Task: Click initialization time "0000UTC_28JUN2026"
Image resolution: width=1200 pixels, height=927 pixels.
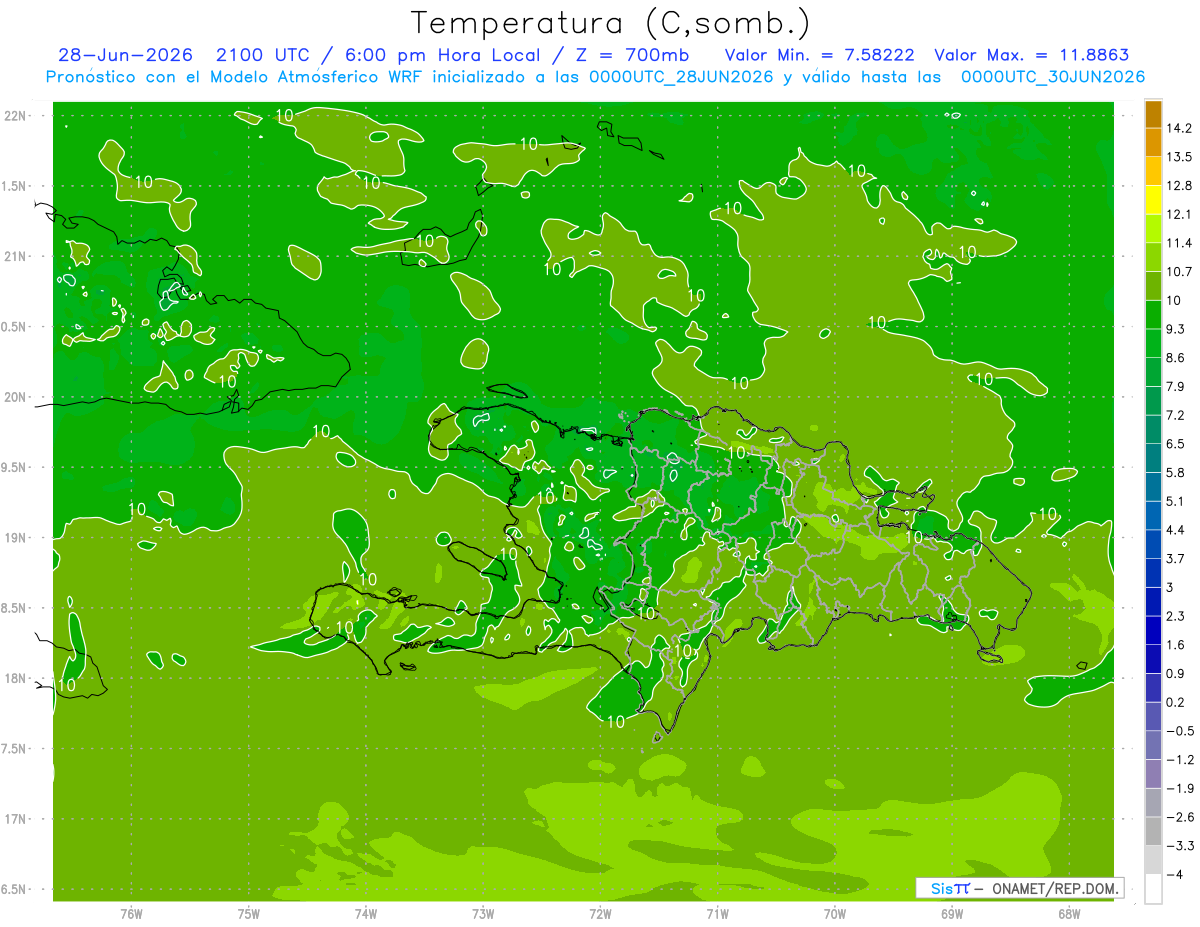Action: pyautogui.click(x=681, y=77)
